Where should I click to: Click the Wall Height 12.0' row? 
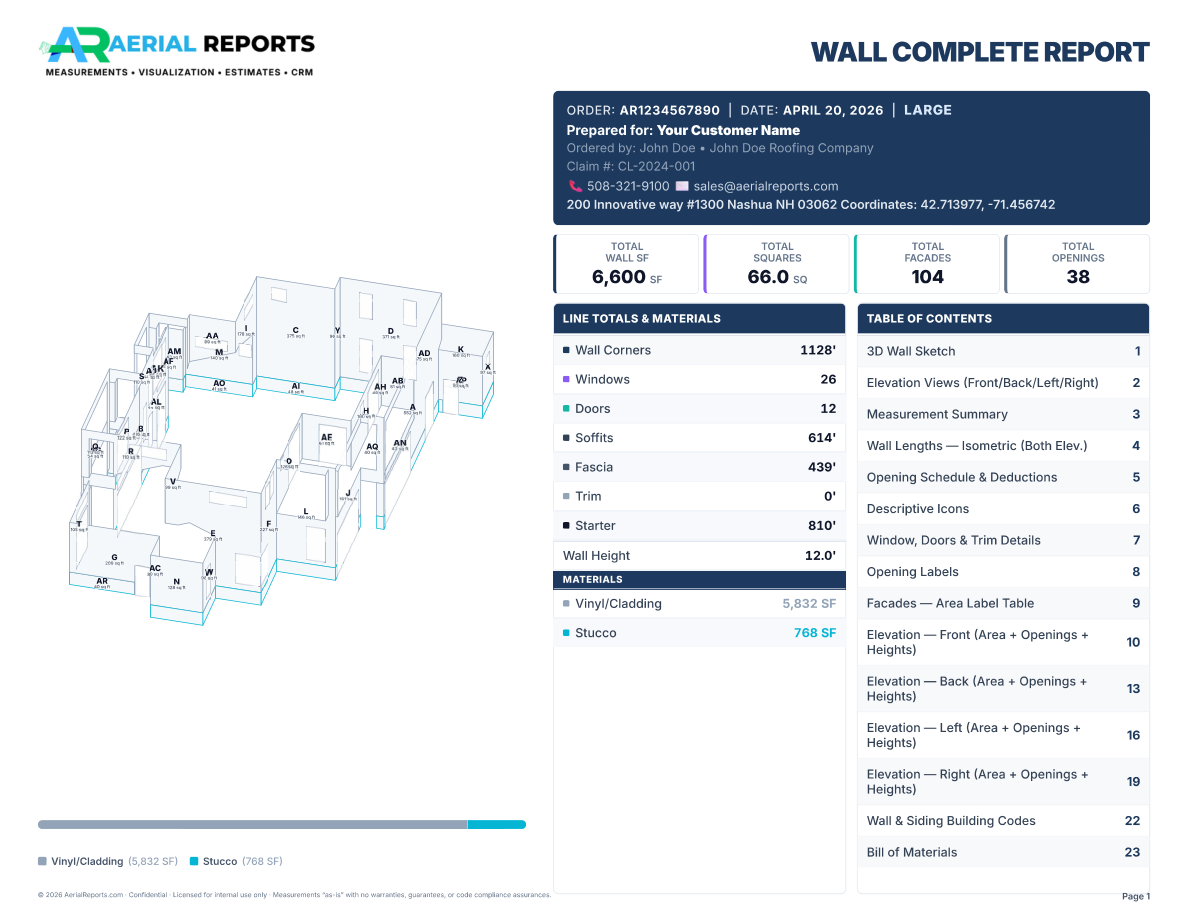(699, 555)
